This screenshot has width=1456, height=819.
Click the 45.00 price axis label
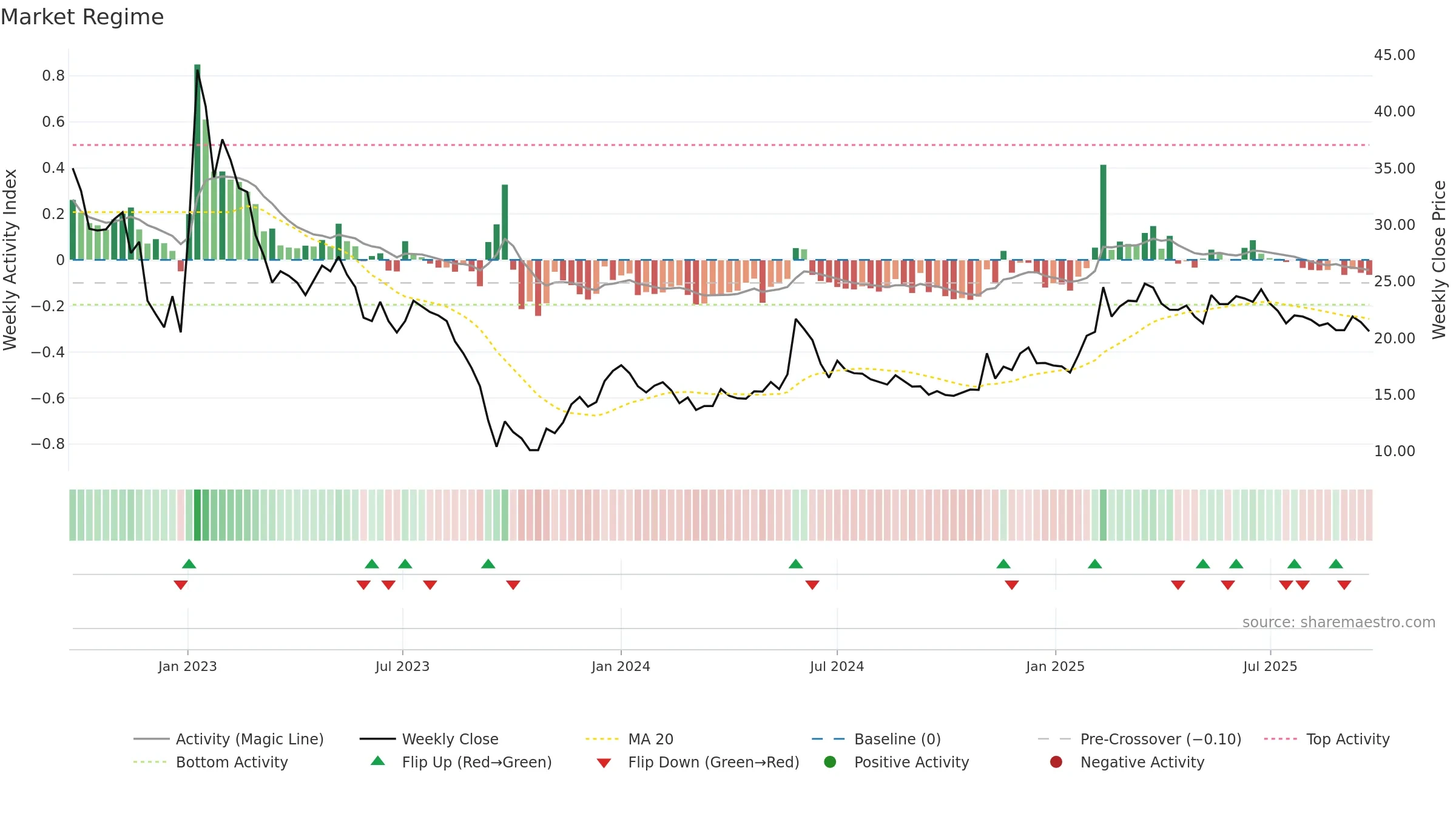tap(1394, 55)
